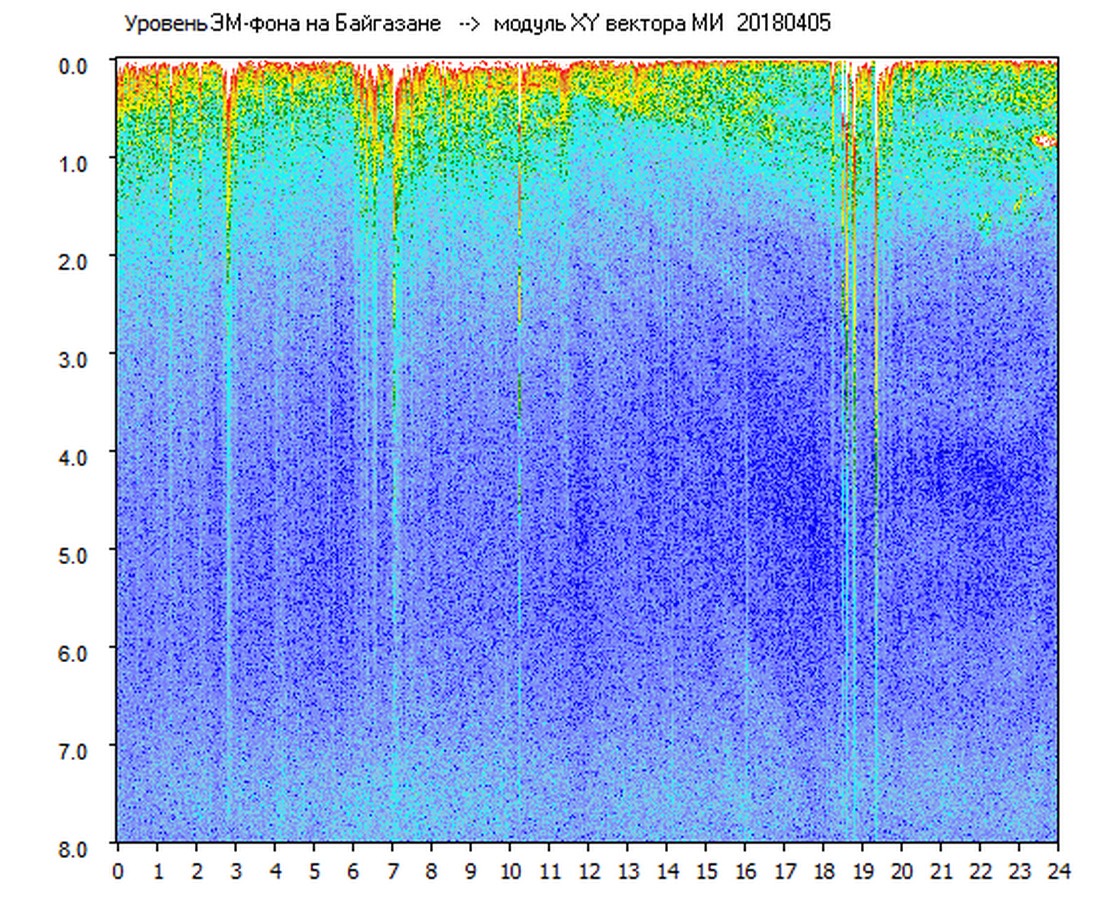Click the date 20180405 in the title
Viewport: 1096px width, 900px height.
coord(783,24)
